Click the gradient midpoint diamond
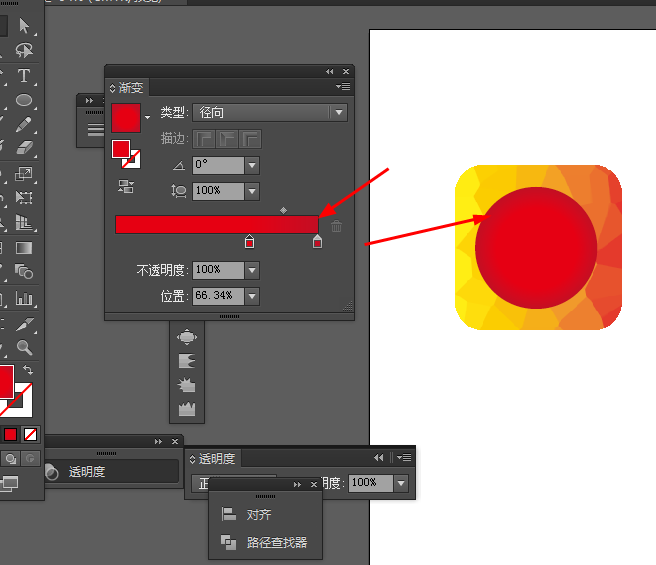Screen dimensions: 656x565 (x=284, y=210)
